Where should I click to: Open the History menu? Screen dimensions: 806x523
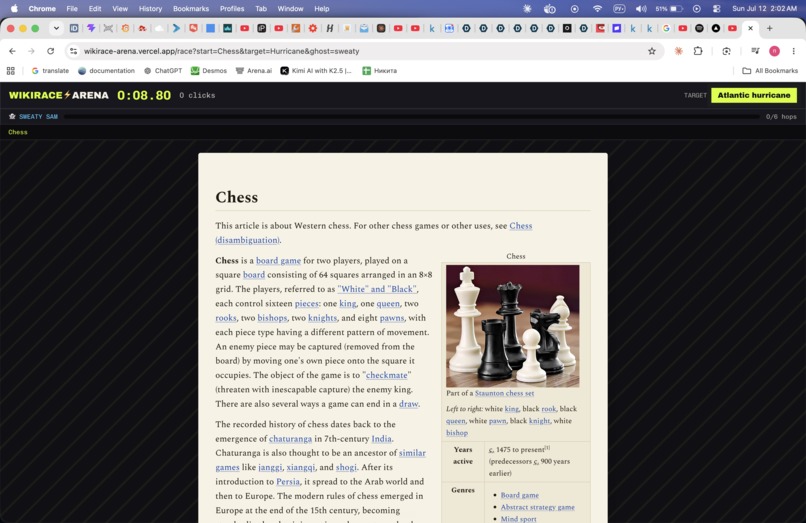[x=150, y=8]
